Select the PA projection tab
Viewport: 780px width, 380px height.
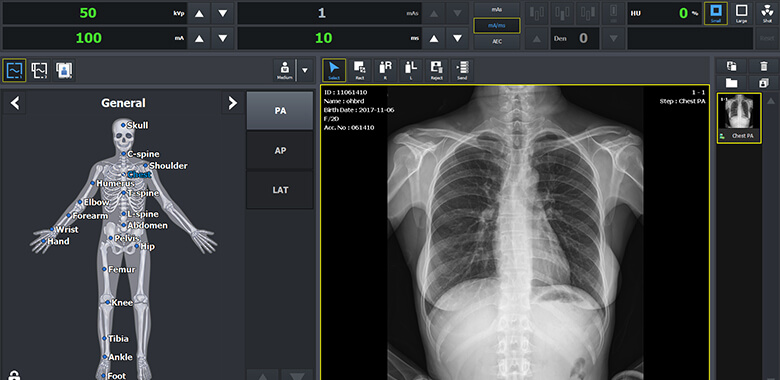[280, 110]
